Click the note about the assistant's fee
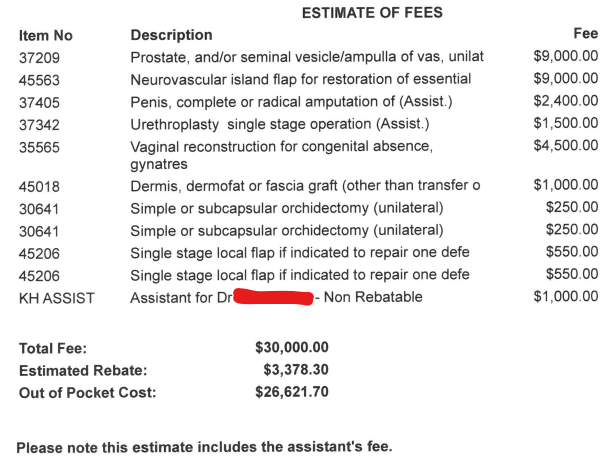Image resolution: width=616 pixels, height=464 pixels. (205, 447)
